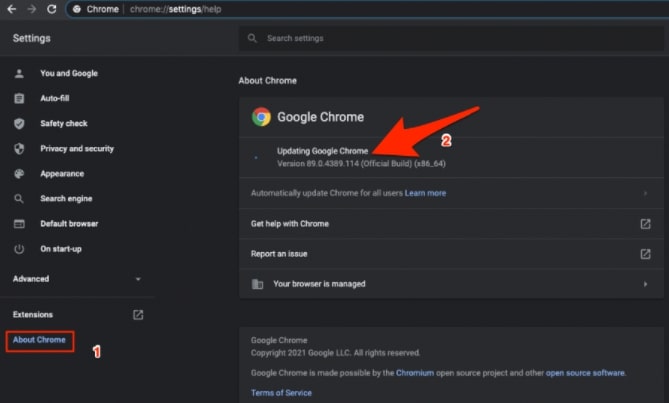Image resolution: width=669 pixels, height=403 pixels.
Task: Click the open source software link
Action: (x=585, y=373)
